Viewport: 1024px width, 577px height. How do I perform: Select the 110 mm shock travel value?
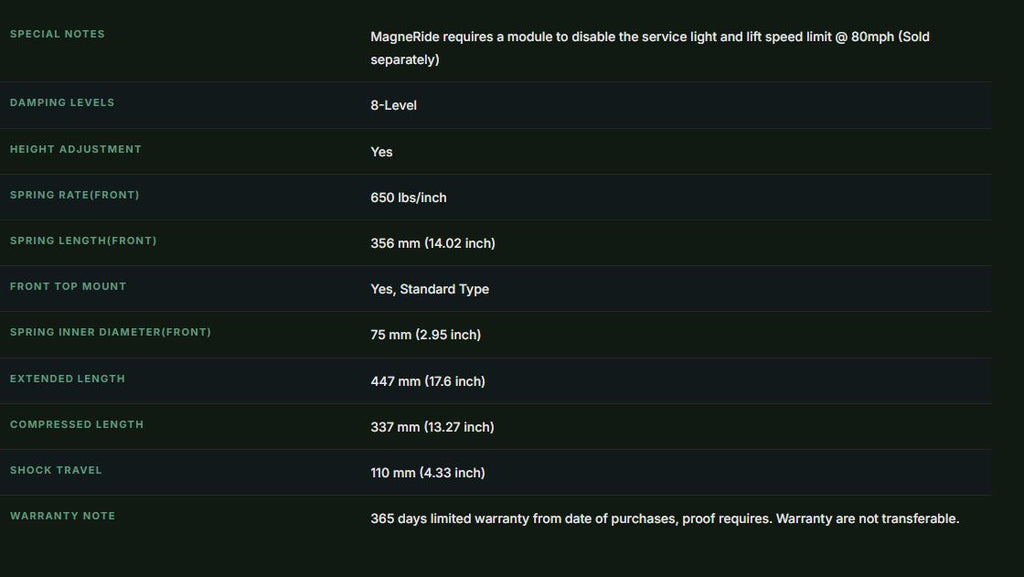tap(427, 473)
